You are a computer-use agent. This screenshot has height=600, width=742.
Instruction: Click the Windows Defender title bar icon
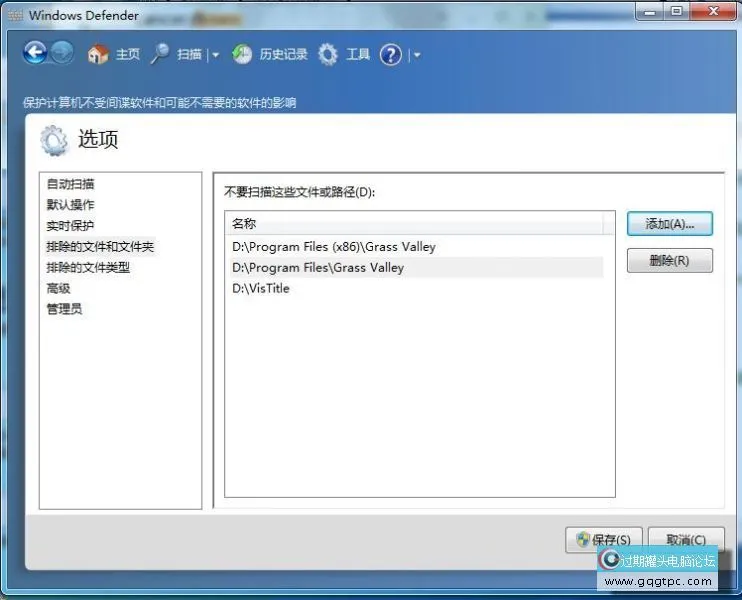pos(15,16)
